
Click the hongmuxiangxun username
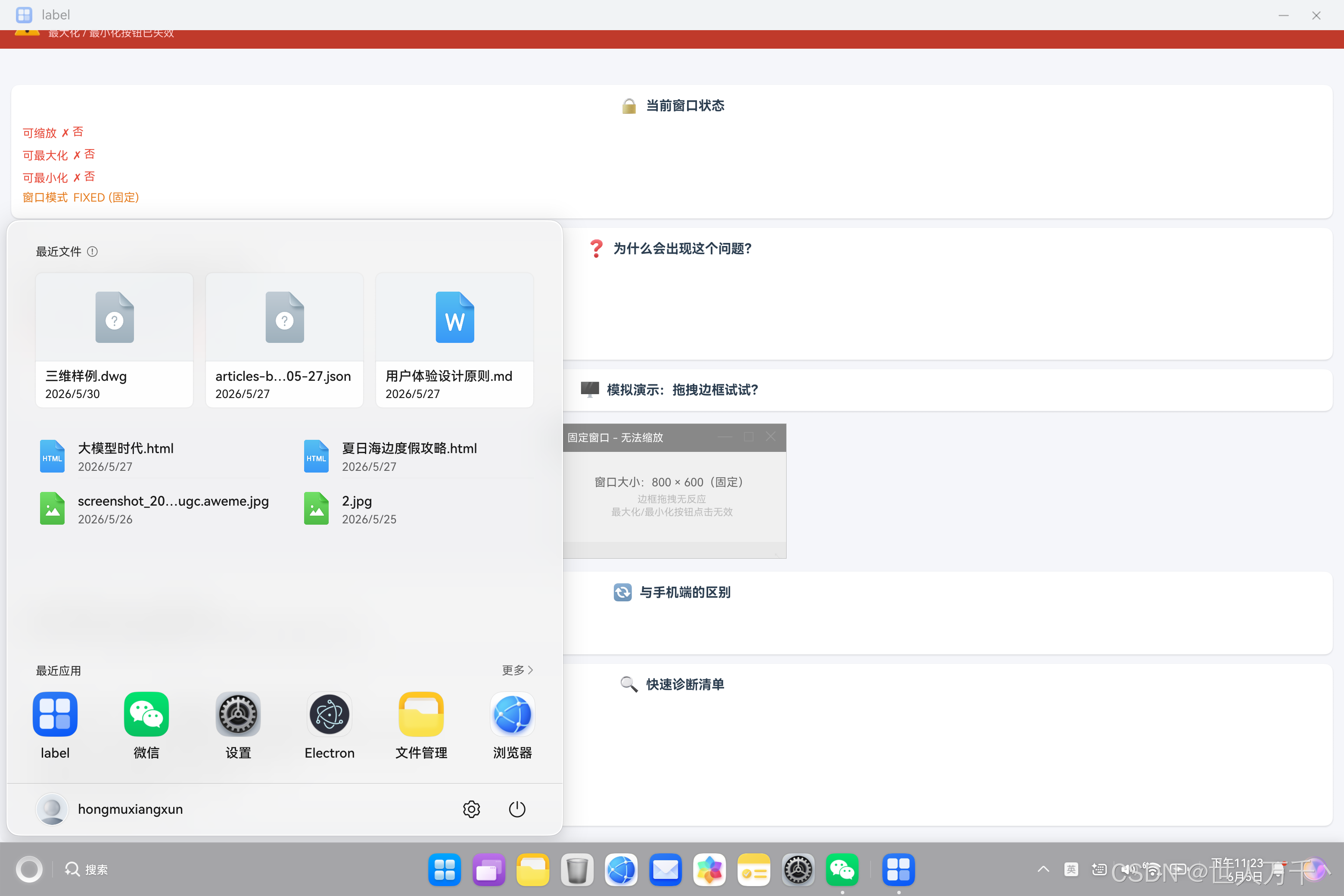(130, 809)
